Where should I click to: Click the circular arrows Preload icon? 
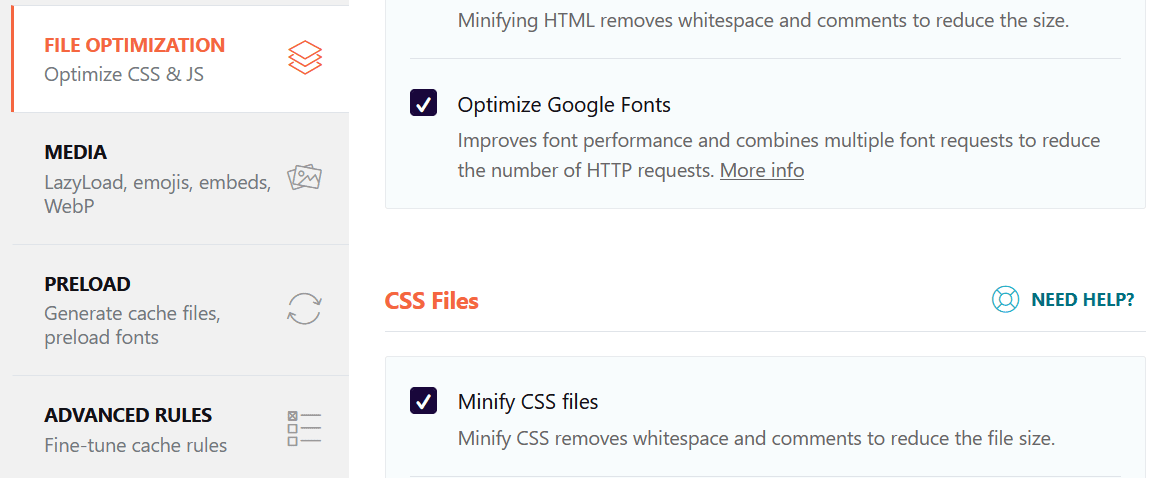tap(305, 309)
